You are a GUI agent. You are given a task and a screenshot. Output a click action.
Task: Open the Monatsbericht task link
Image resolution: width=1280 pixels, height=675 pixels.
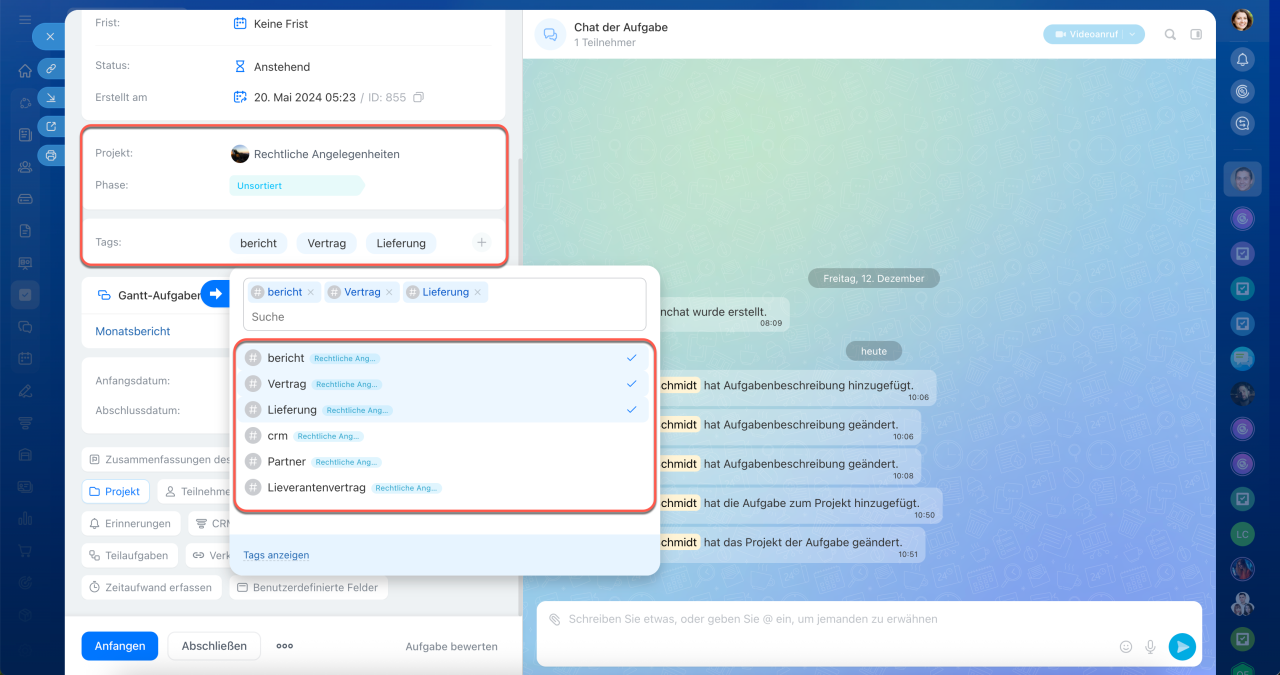[x=133, y=331]
